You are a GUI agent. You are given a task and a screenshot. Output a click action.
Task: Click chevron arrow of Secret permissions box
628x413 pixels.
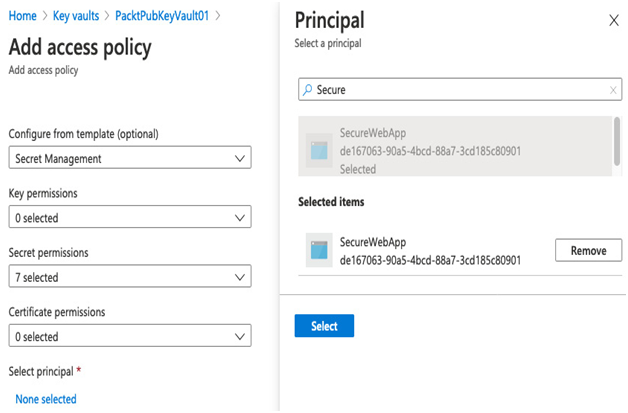[240, 277]
